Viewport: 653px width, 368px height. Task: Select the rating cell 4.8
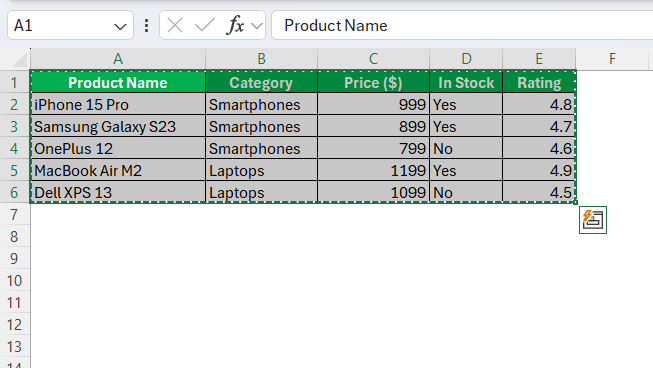(539, 104)
